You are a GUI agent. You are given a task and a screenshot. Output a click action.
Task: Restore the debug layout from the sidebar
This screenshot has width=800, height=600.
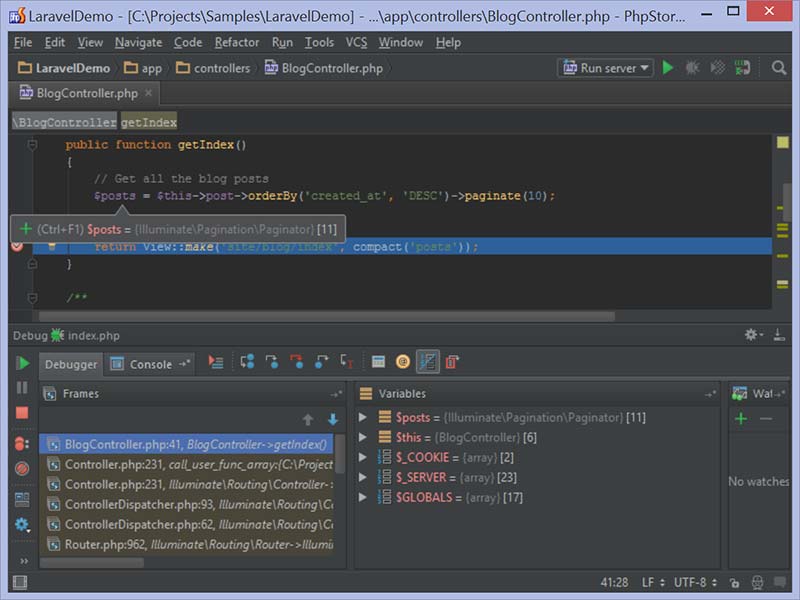pos(22,499)
